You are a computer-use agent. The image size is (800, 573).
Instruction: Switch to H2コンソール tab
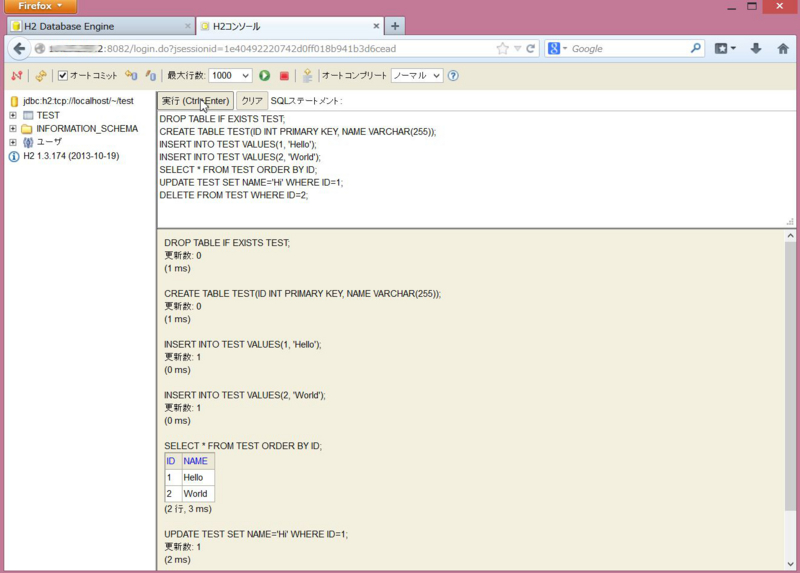[289, 26]
